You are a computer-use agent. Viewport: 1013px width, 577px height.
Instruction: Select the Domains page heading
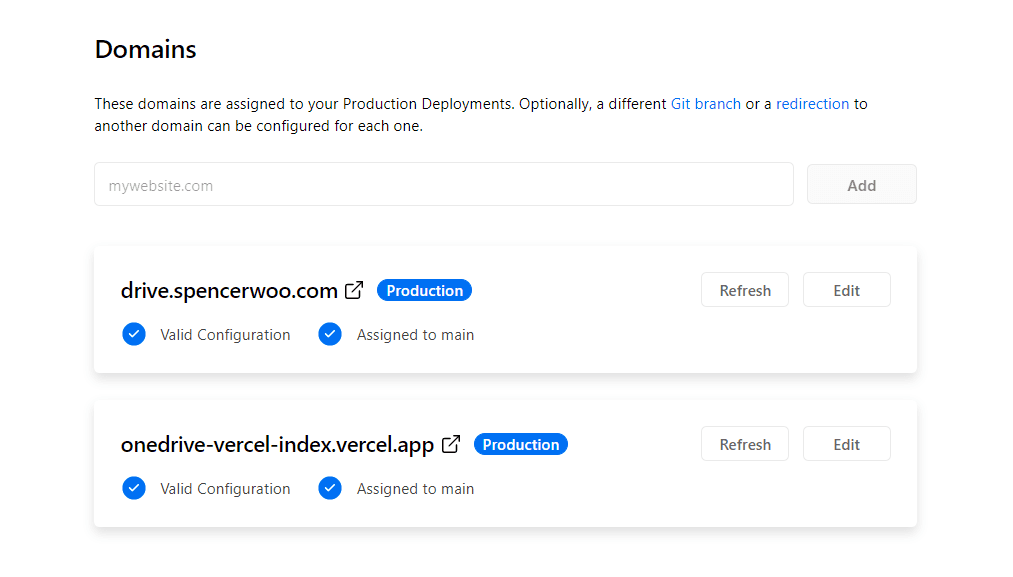145,49
